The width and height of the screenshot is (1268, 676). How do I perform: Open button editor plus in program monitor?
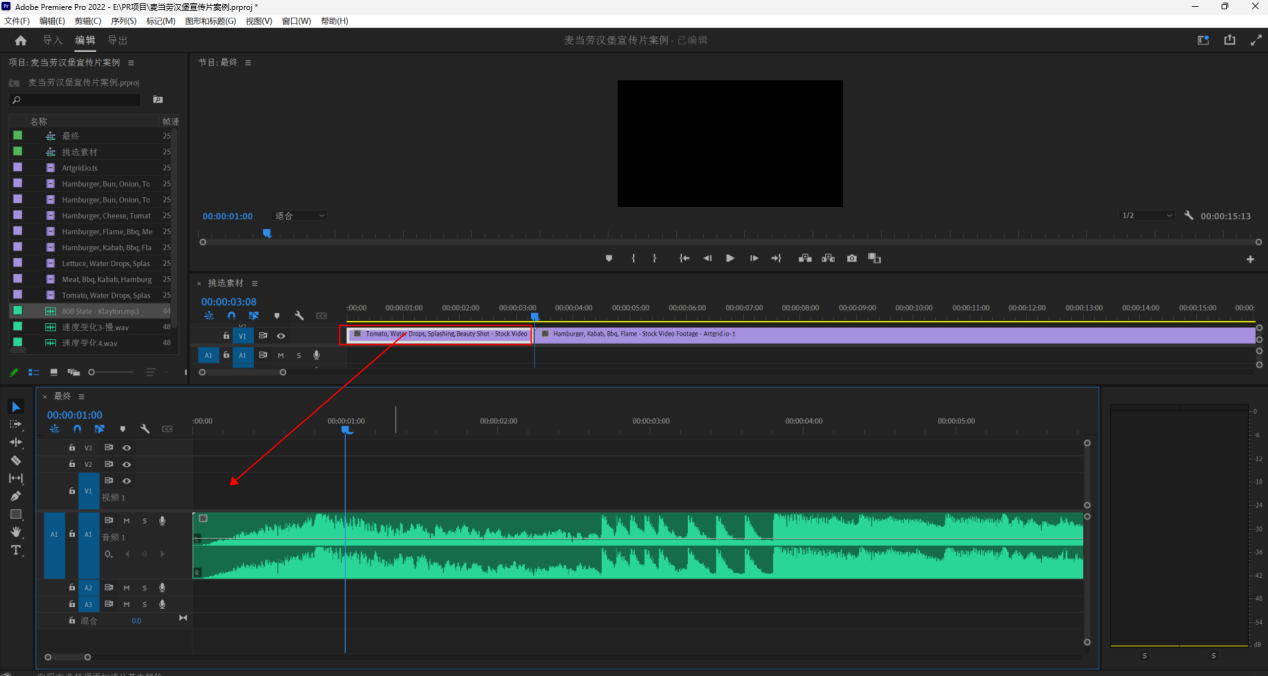[x=1250, y=259]
